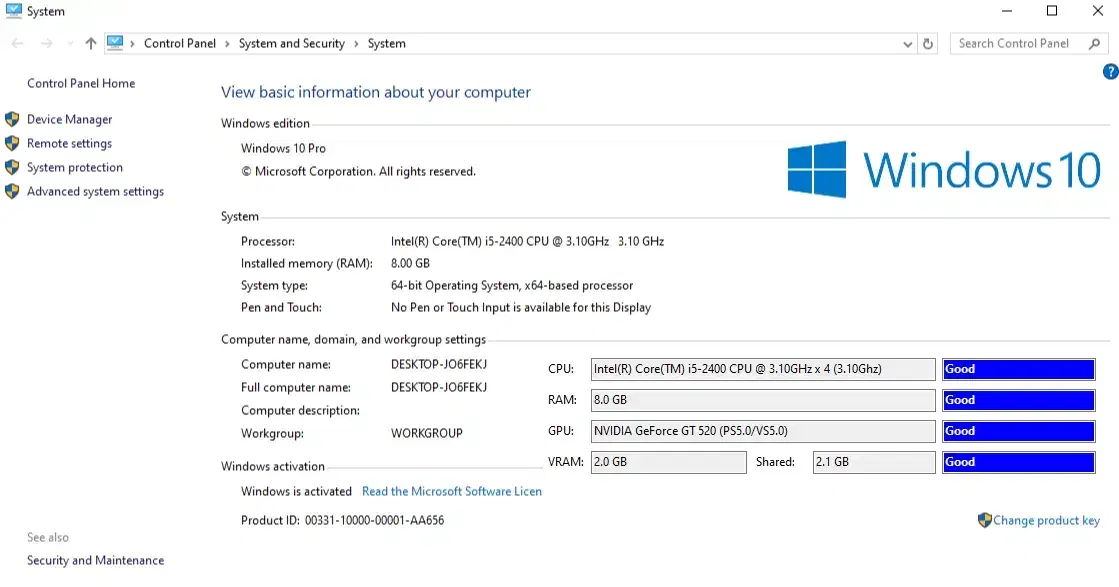Open the Change product key link
Viewport: 1119px width, 587px height.
coord(1046,520)
